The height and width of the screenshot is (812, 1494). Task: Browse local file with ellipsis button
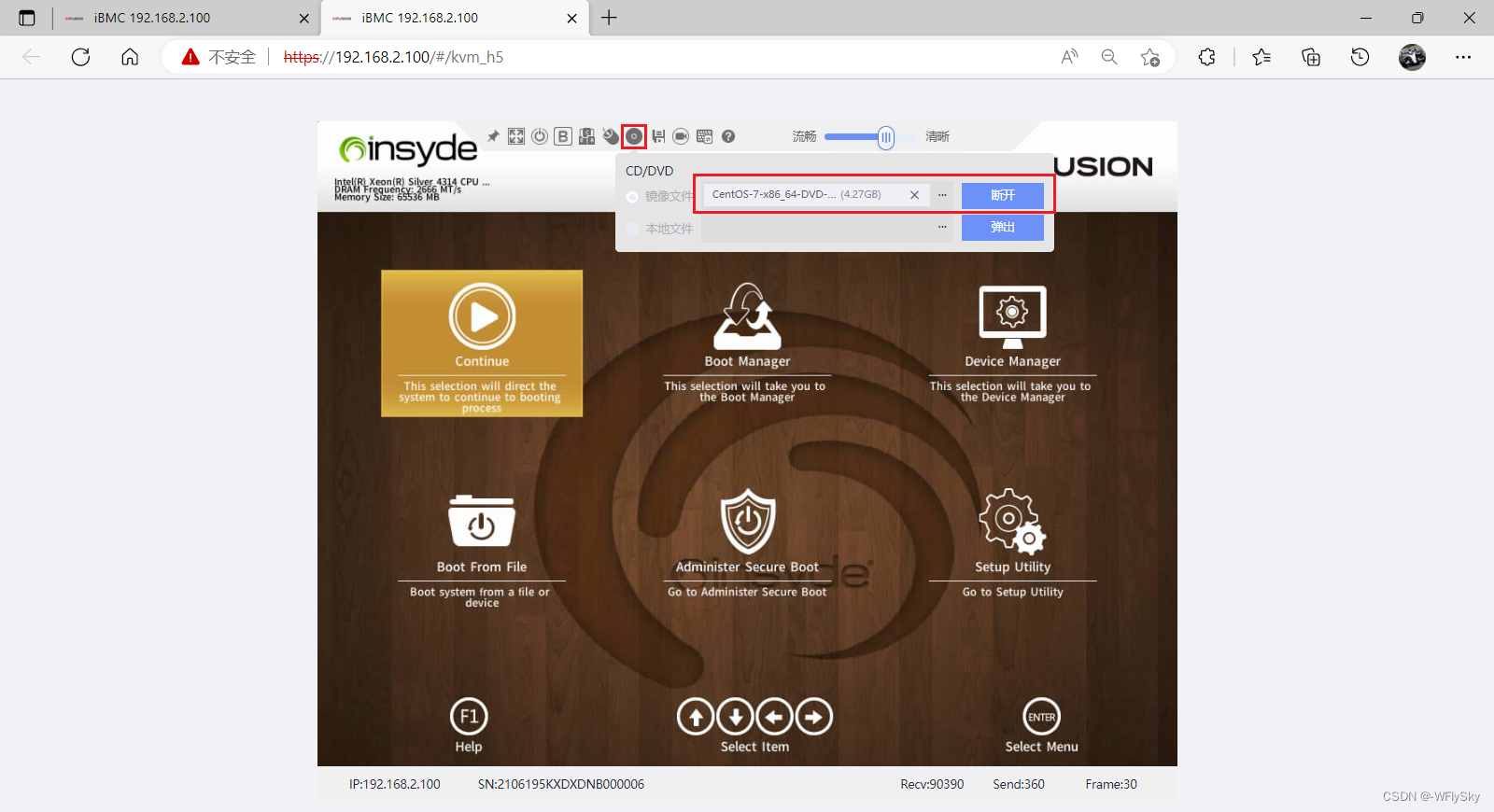(x=942, y=227)
